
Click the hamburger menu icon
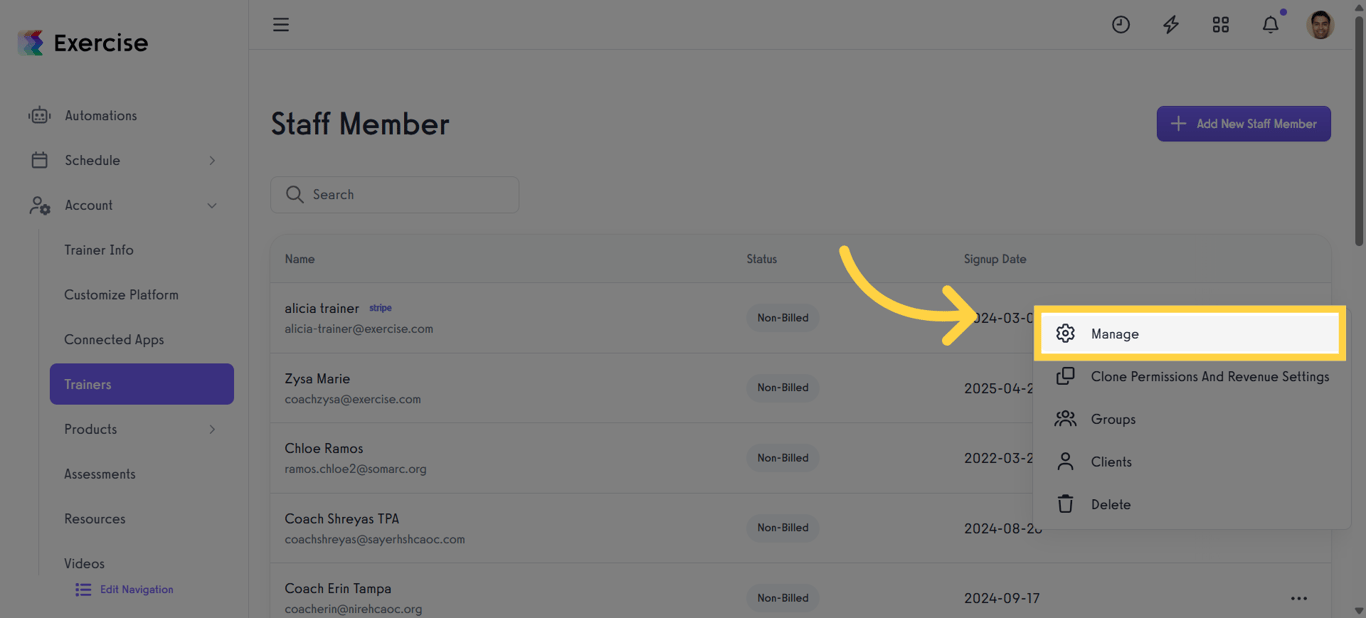[281, 25]
